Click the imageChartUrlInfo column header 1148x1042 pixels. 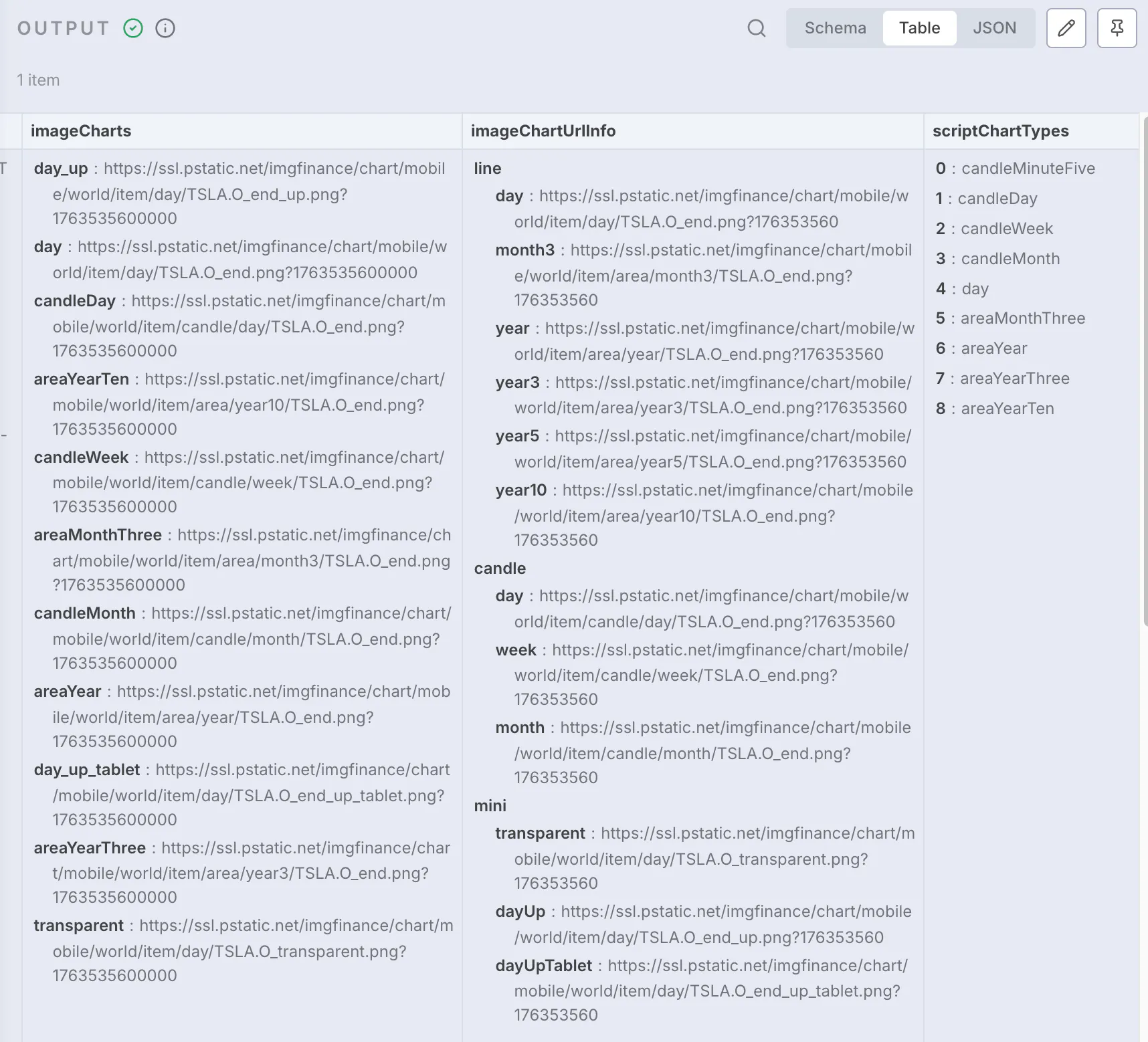click(543, 131)
